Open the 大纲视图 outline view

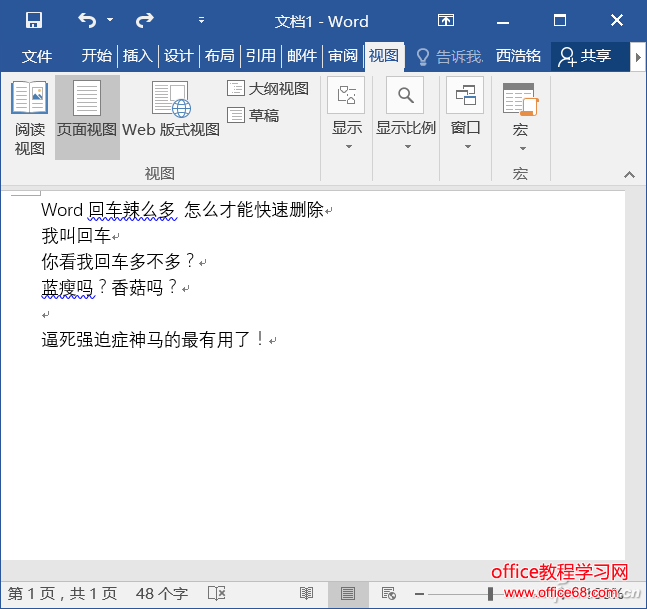[x=267, y=88]
